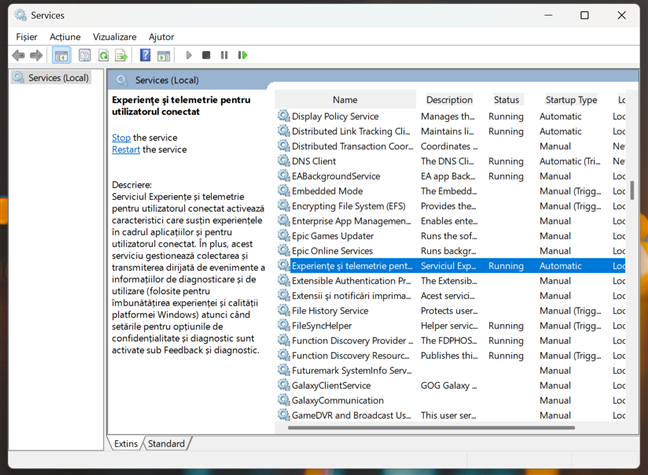Viewport: 648px width, 475px height.
Task: Click the Forward arrow in toolbar
Action: point(37,56)
